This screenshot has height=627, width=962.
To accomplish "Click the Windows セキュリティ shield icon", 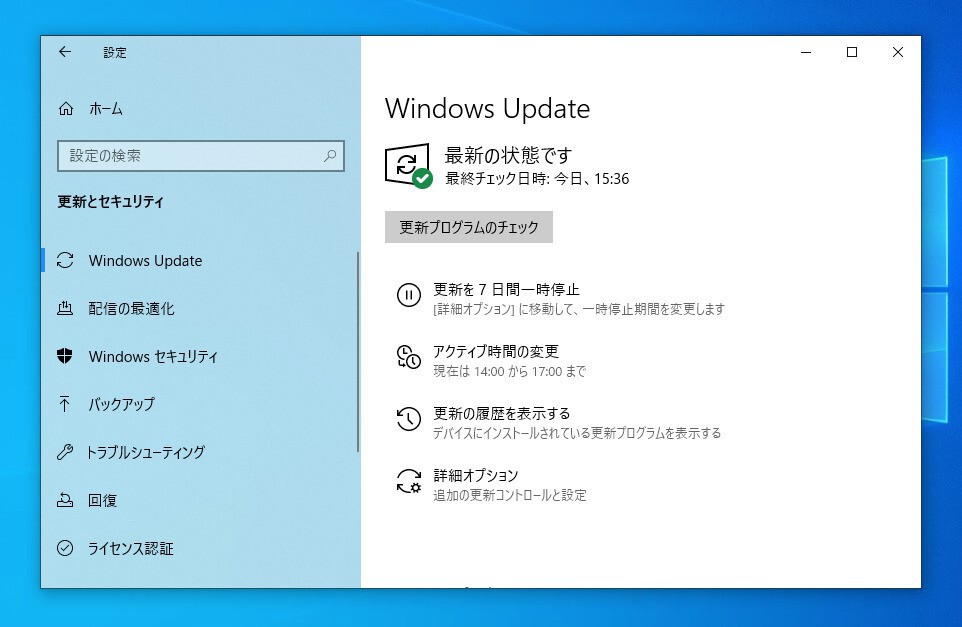I will (x=65, y=356).
